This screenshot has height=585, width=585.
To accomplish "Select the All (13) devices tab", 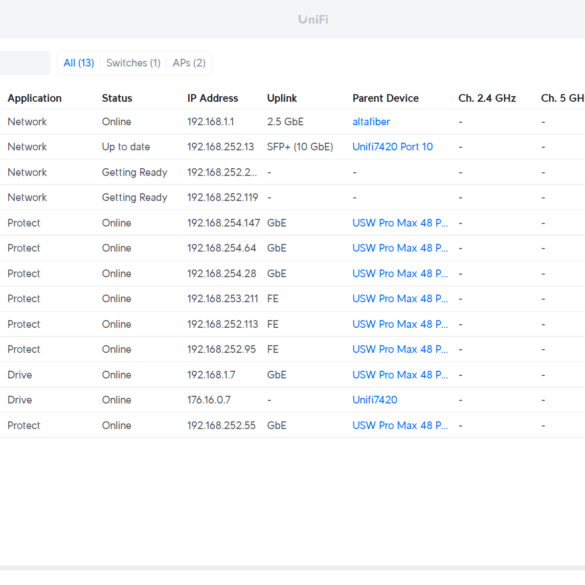I will click(x=79, y=63).
